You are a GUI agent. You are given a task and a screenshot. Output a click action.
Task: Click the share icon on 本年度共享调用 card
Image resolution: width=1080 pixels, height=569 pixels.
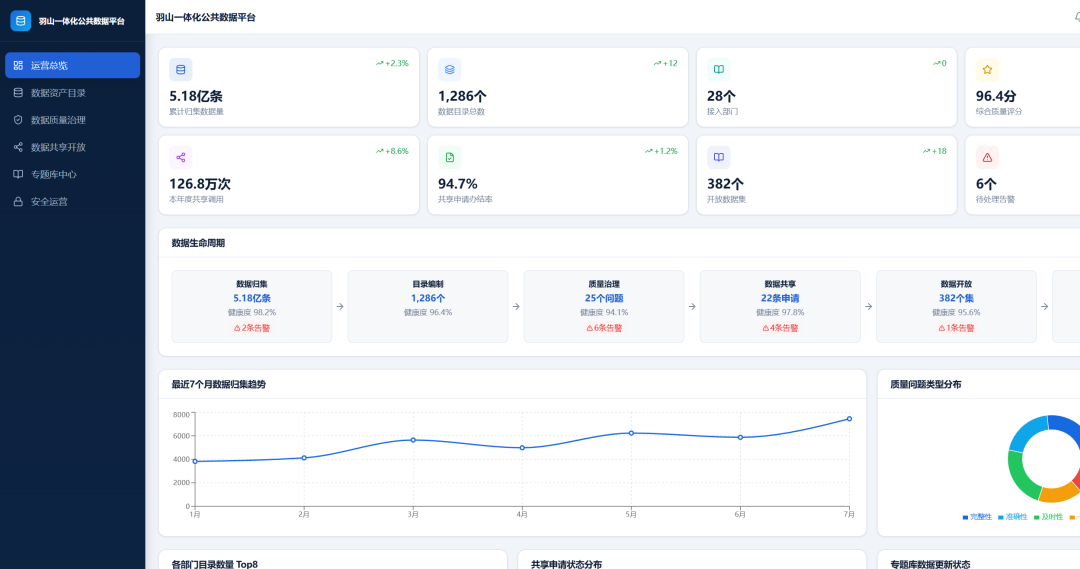click(x=180, y=157)
